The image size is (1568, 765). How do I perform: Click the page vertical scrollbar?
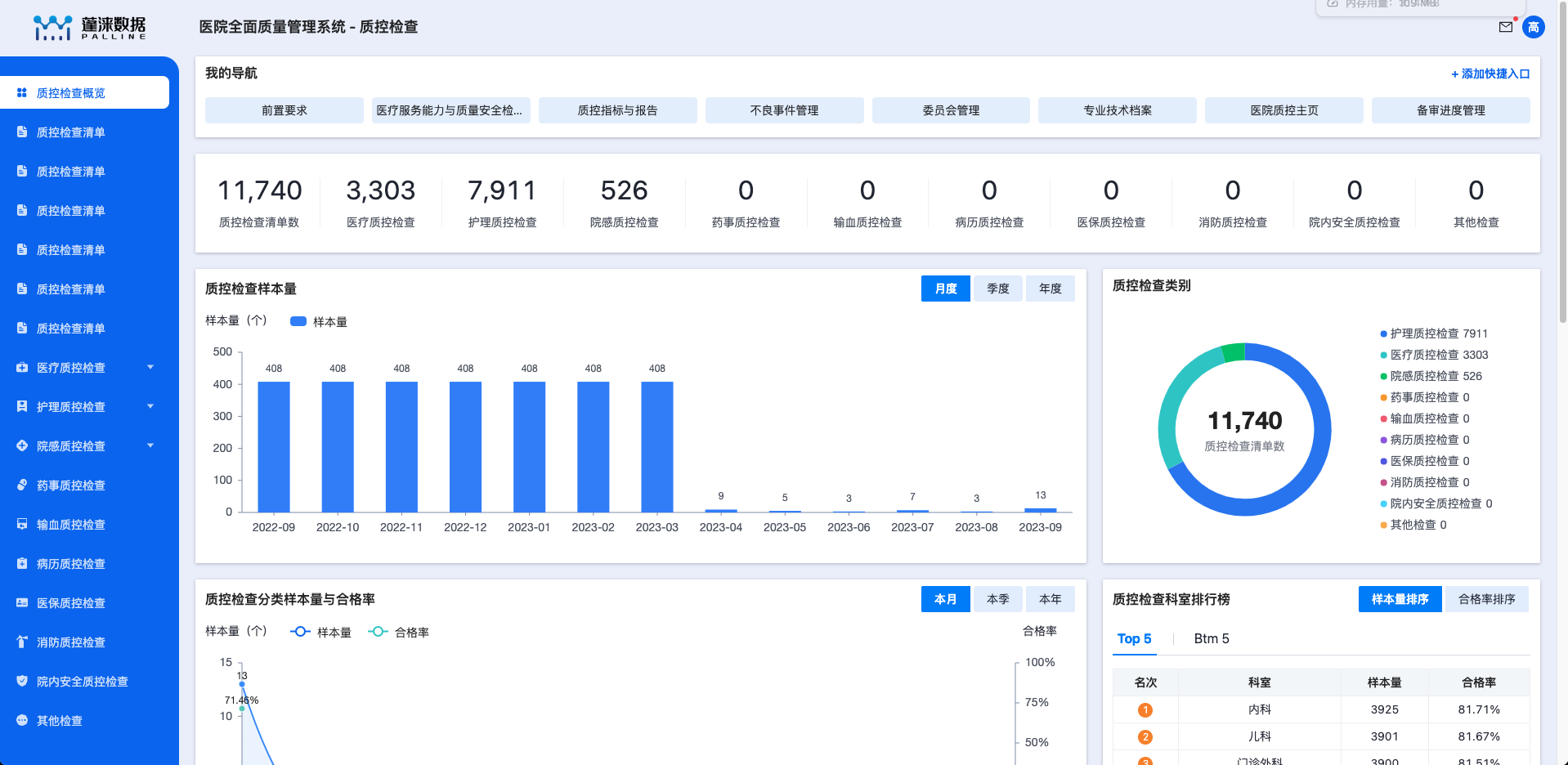click(x=1562, y=163)
